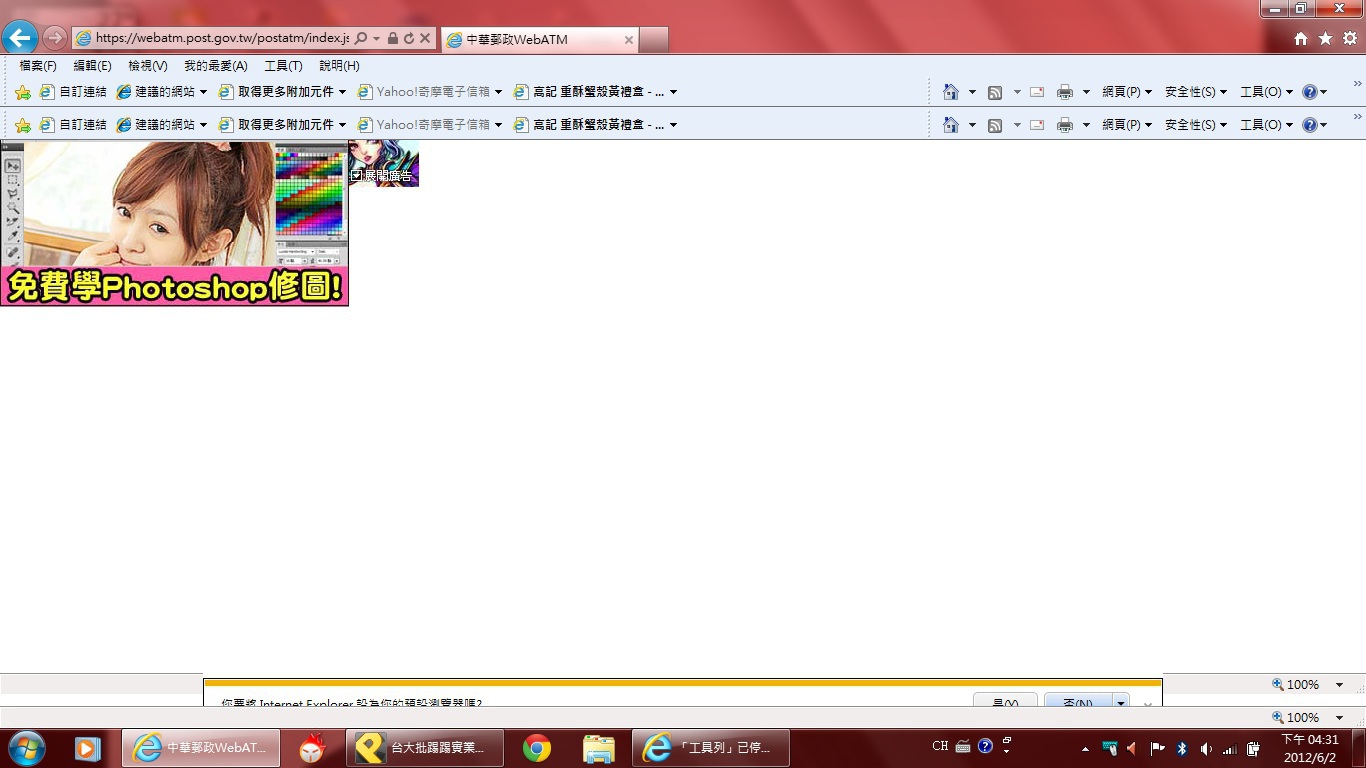The width and height of the screenshot is (1366, 768).
Task: Launch Windows Media Player from the taskbar
Action: (88, 748)
